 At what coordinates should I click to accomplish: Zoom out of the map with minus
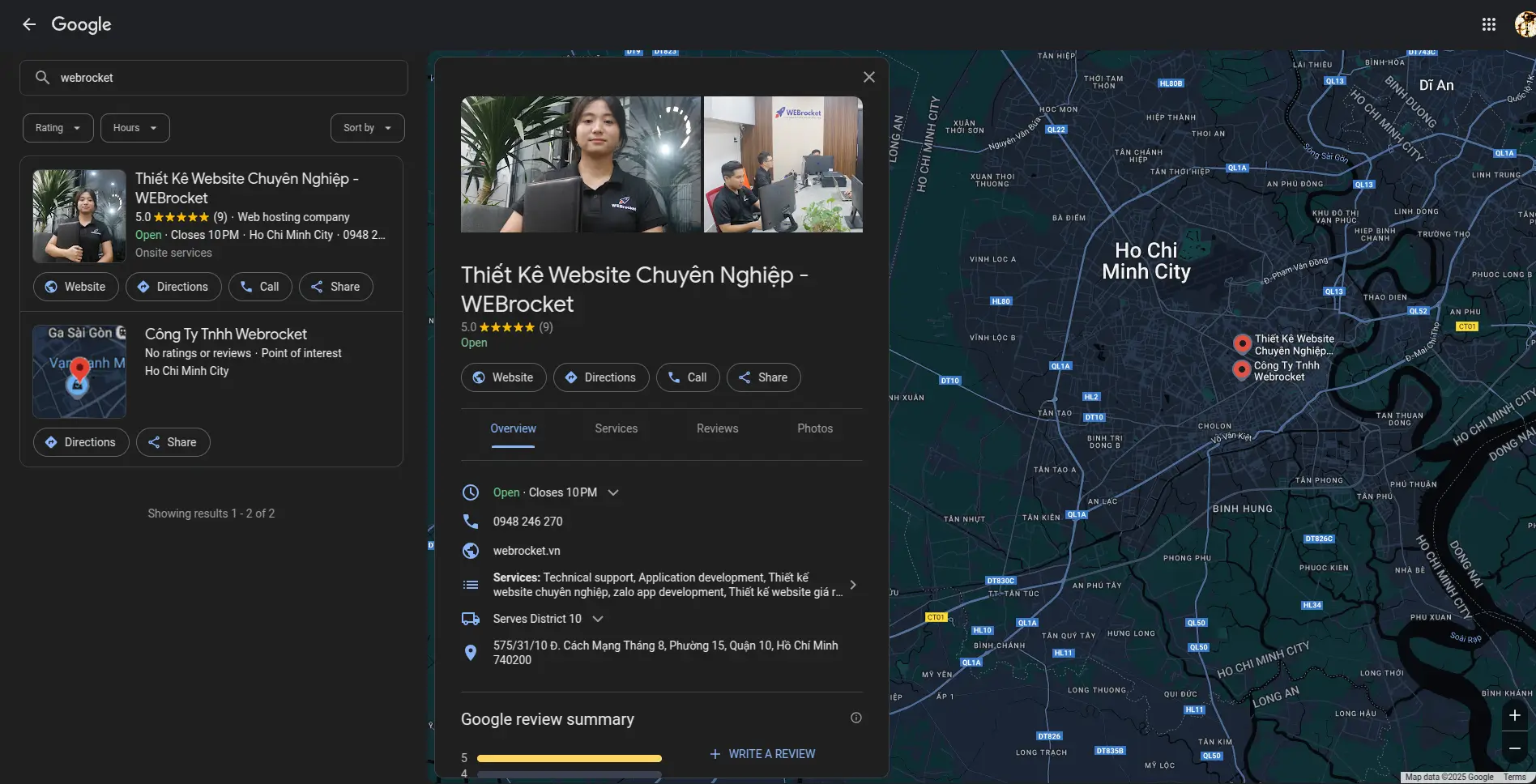click(x=1514, y=748)
